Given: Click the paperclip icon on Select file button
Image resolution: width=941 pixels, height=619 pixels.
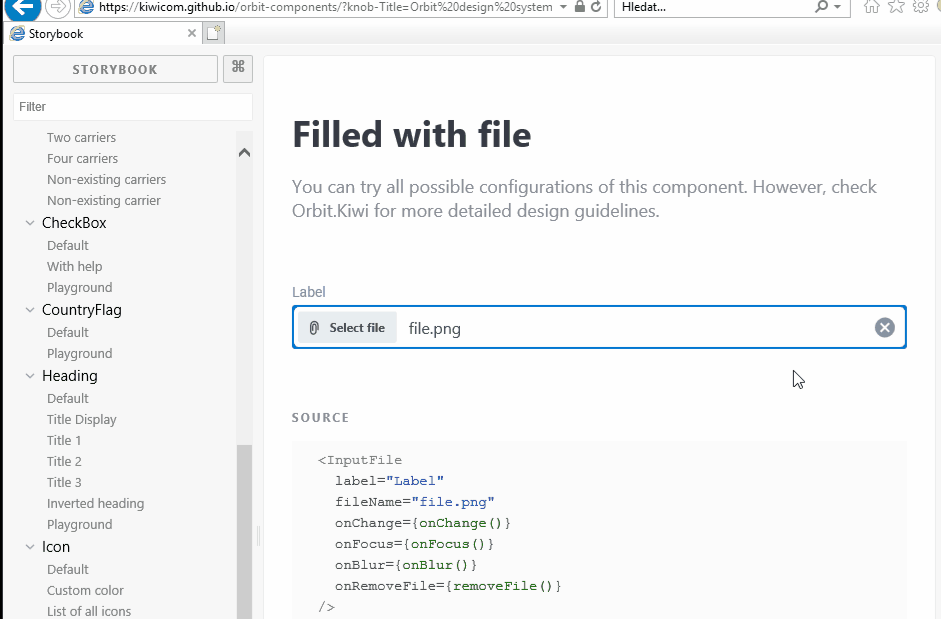Looking at the screenshot, I should coord(314,327).
